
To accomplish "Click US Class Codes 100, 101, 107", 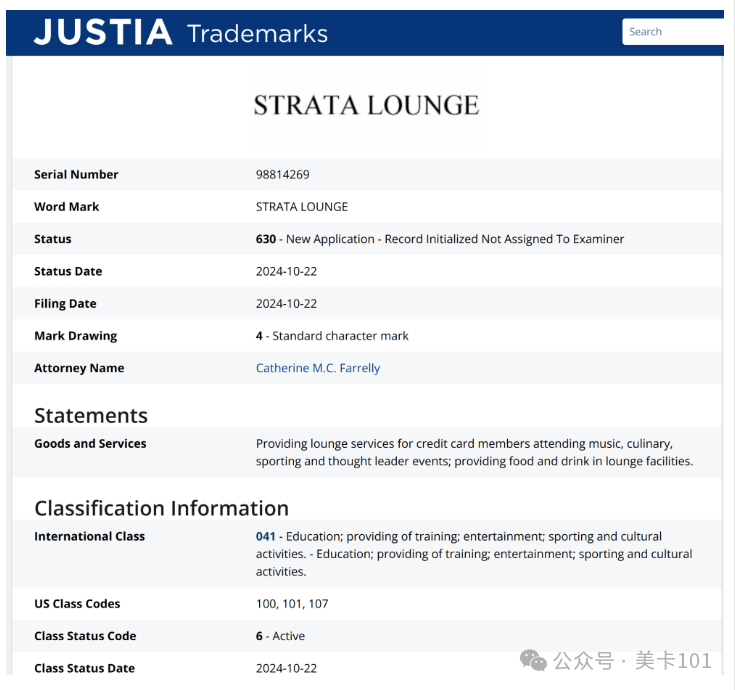I will [292, 604].
